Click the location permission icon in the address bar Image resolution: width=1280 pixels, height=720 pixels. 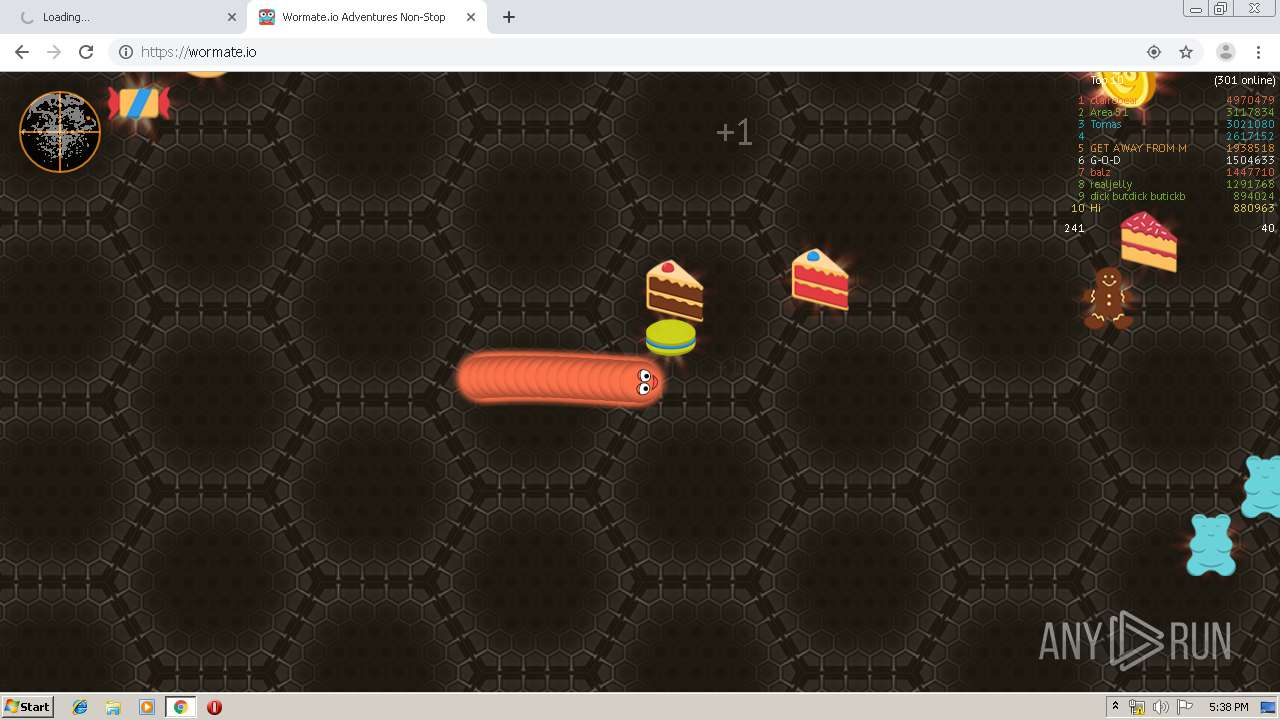pyautogui.click(x=1154, y=52)
